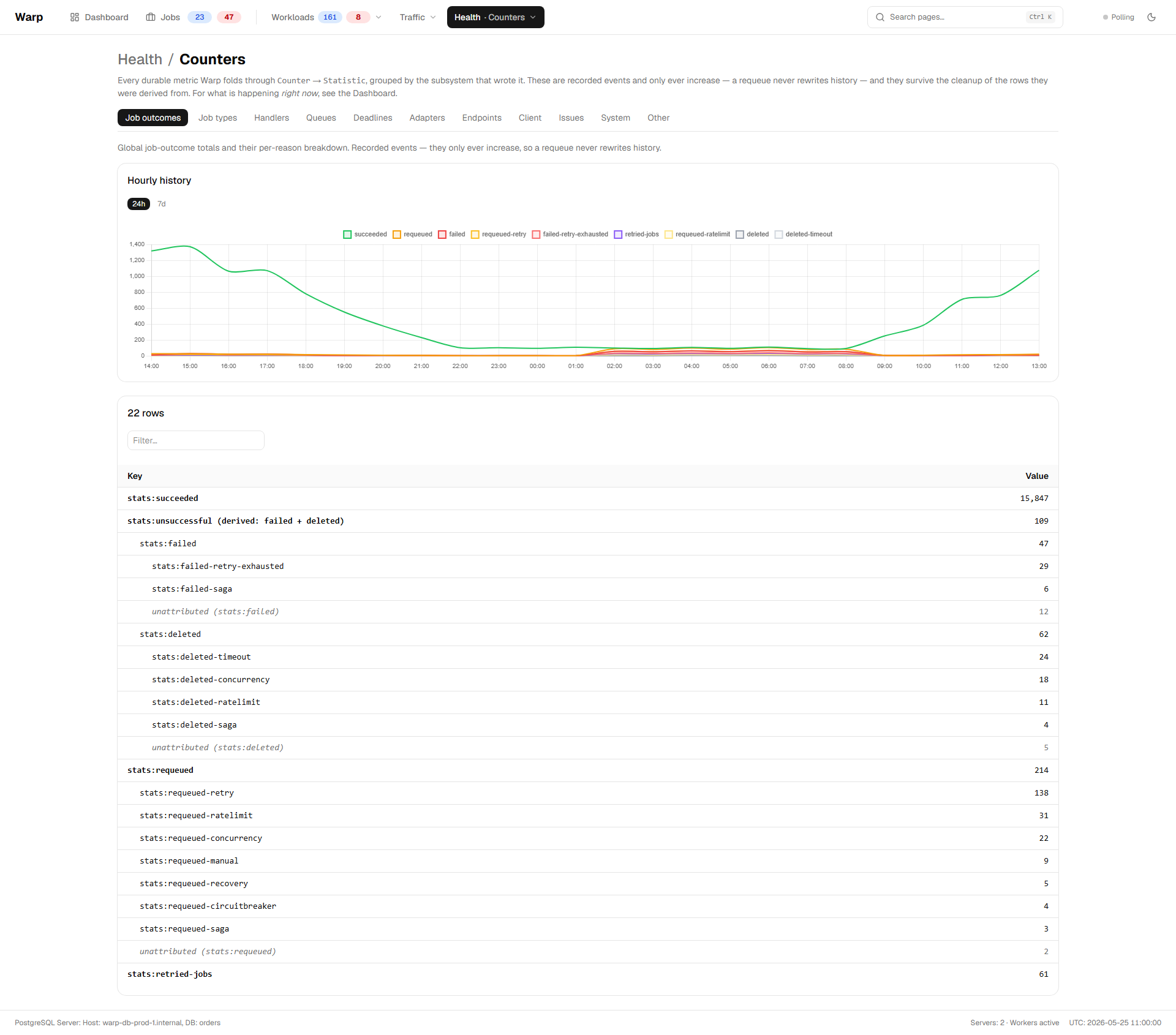1176x1035 pixels.
Task: Select the 7d history range
Action: coord(162,204)
